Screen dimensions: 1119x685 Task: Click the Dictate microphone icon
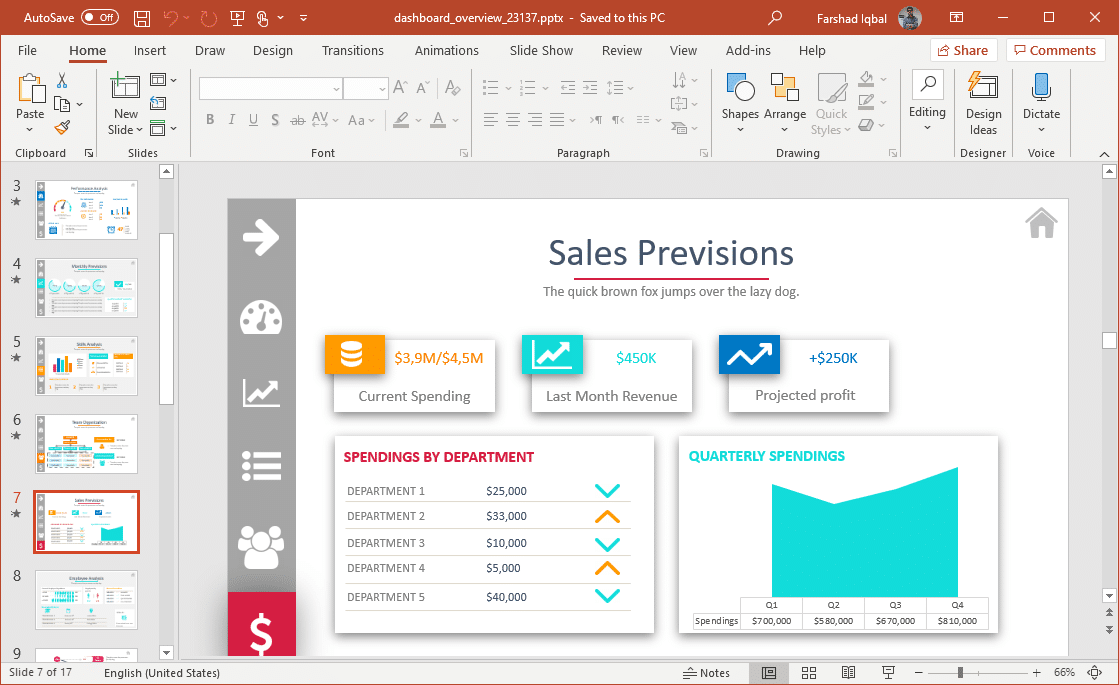tap(1041, 89)
